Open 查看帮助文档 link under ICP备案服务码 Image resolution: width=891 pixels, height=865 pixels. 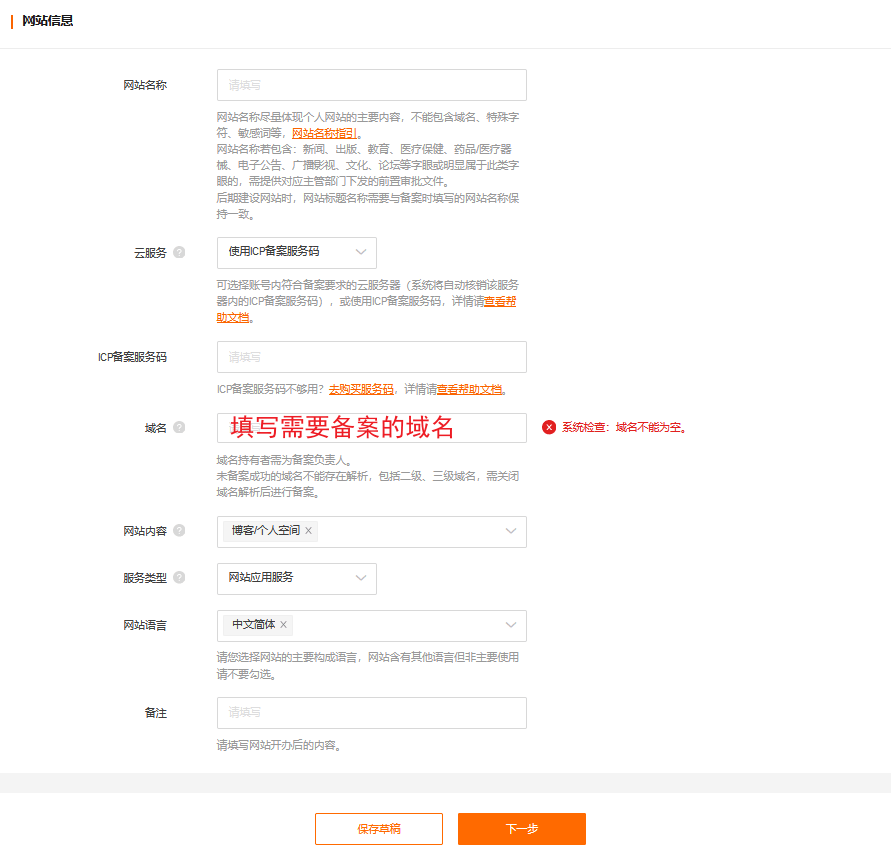coord(469,390)
